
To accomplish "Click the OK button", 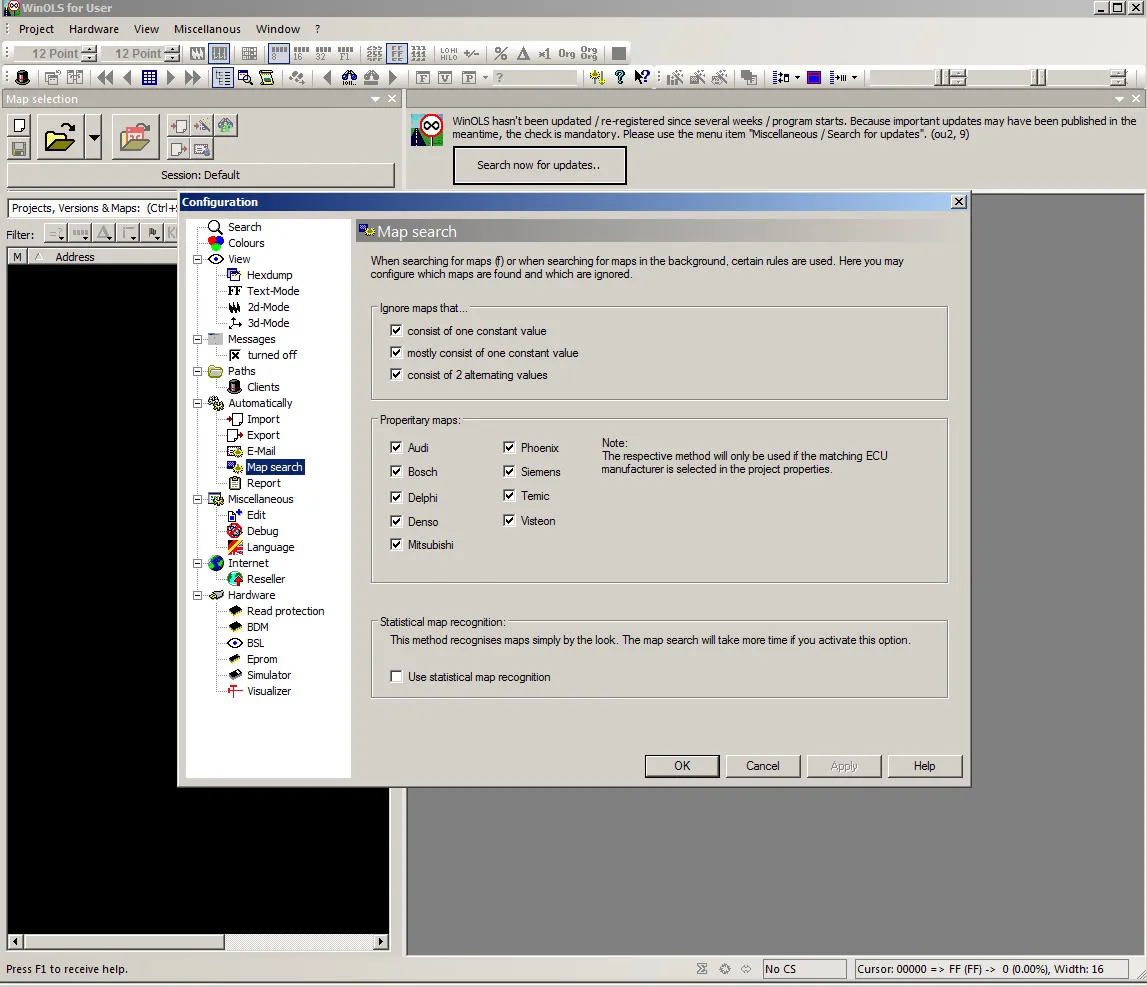I will (682, 766).
